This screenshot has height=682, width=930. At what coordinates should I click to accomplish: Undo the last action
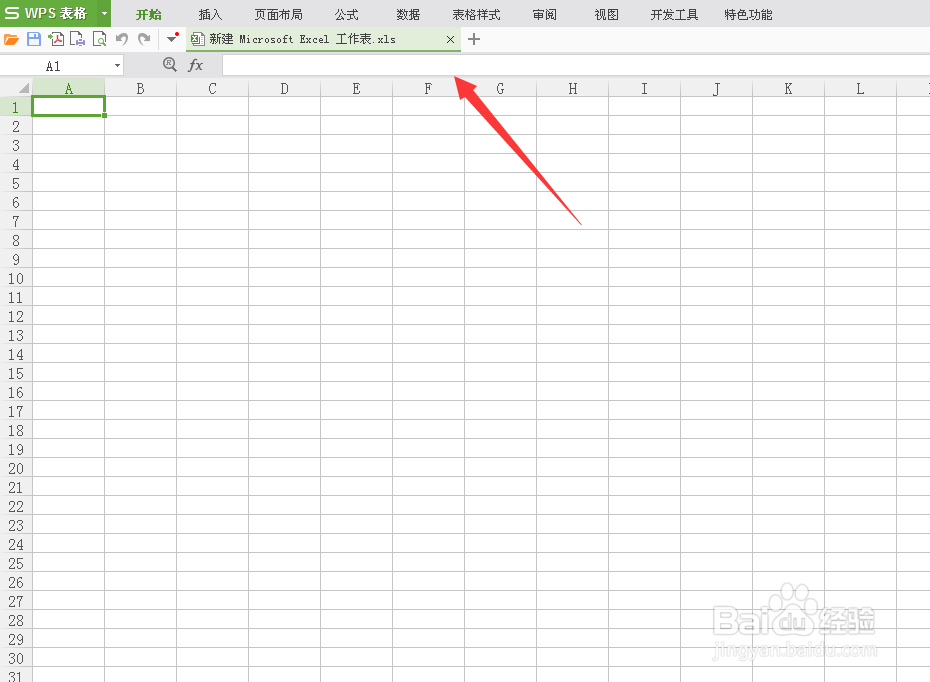[x=121, y=38]
